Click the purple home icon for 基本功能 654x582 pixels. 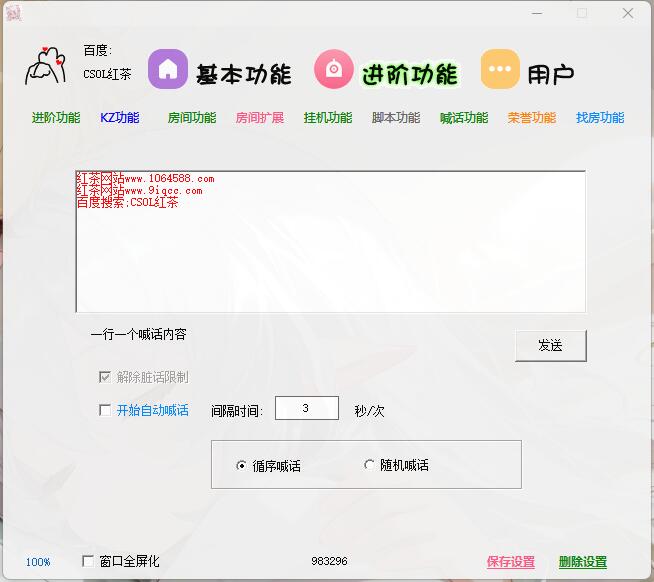(168, 69)
